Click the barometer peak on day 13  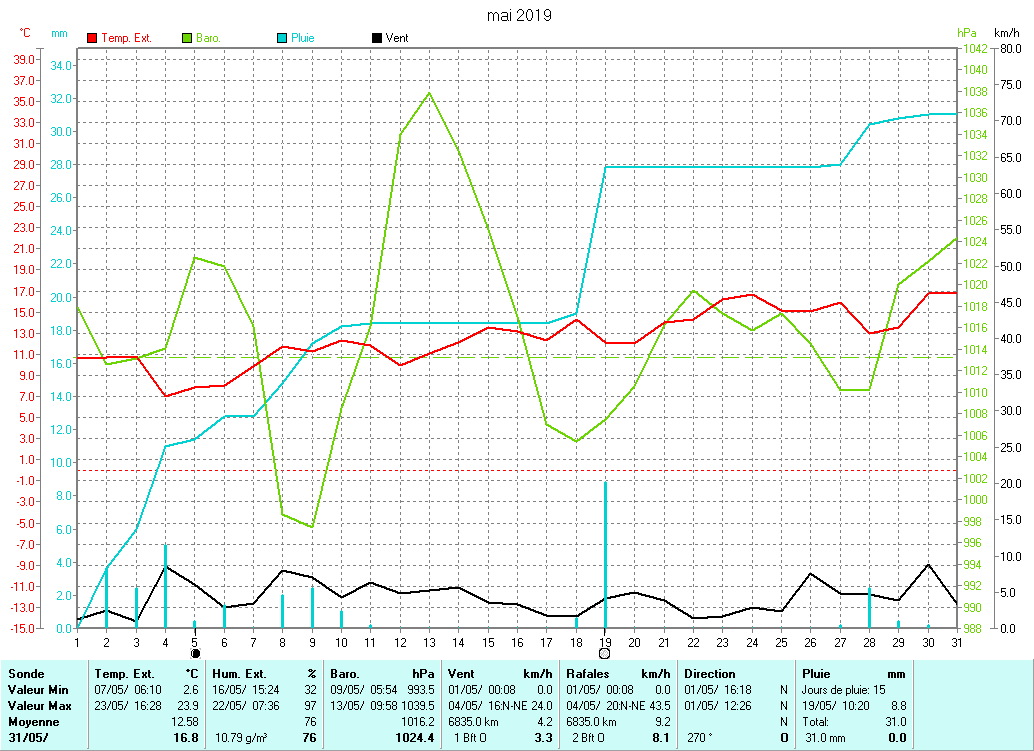tap(429, 93)
